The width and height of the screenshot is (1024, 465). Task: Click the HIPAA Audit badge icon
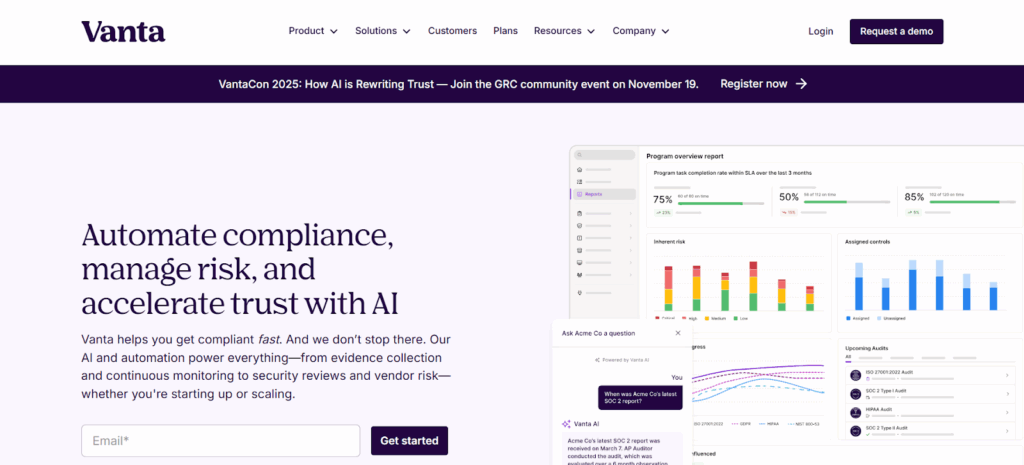[x=855, y=411]
